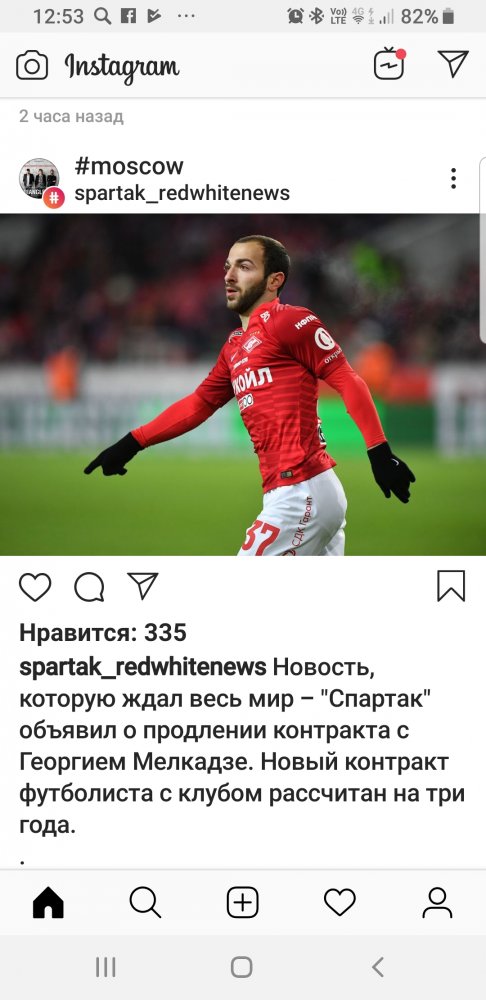Image resolution: width=486 pixels, height=1000 pixels.
Task: Tap the hashtag avatar thumbnail
Action: tap(40, 179)
